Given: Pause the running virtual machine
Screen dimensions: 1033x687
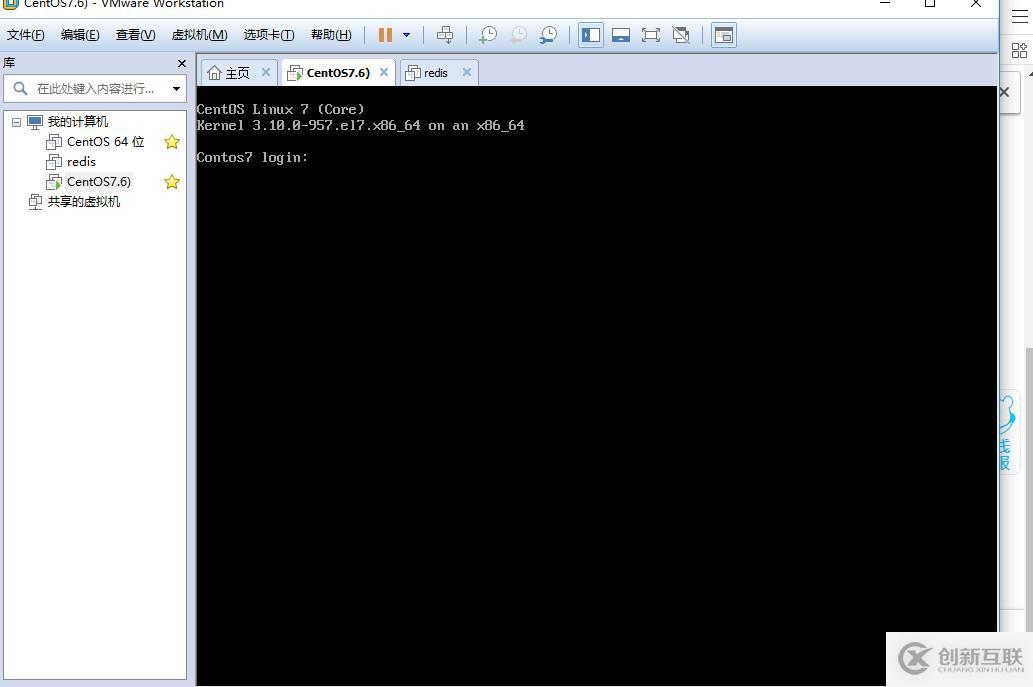Looking at the screenshot, I should tap(385, 35).
